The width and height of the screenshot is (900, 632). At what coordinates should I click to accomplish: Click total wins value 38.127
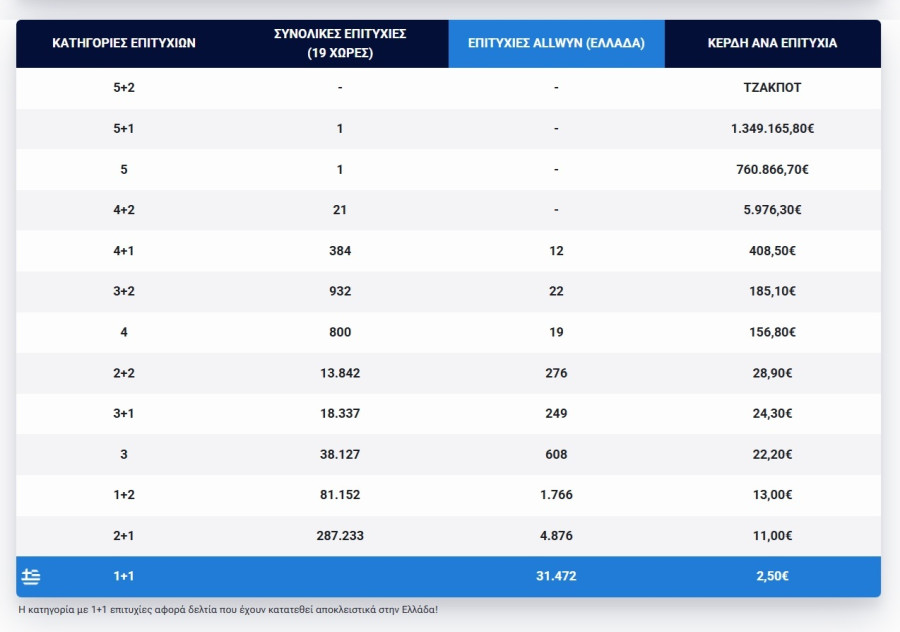click(x=340, y=455)
